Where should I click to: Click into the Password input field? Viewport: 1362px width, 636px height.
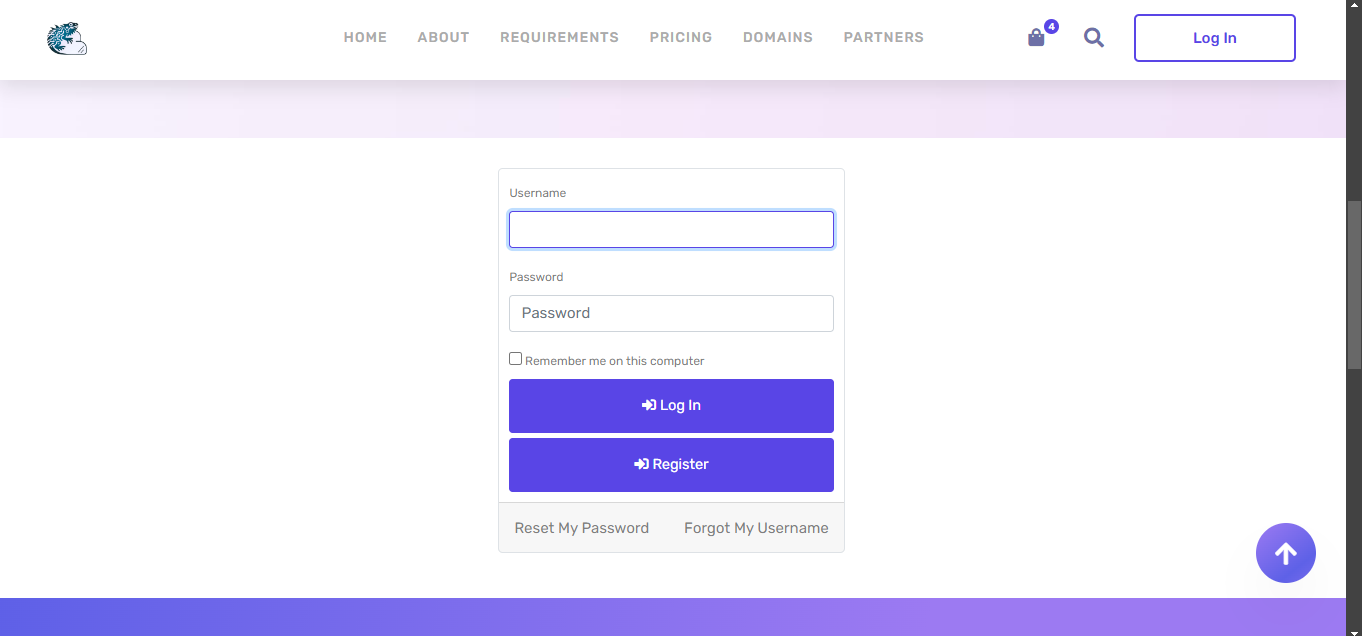671,313
